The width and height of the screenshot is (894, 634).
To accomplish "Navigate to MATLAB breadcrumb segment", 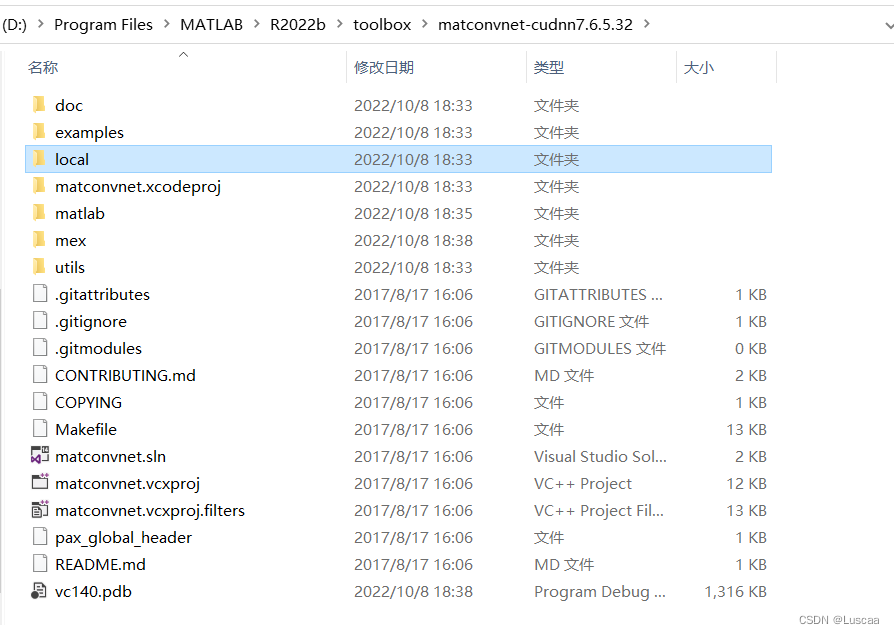I will 212,25.
